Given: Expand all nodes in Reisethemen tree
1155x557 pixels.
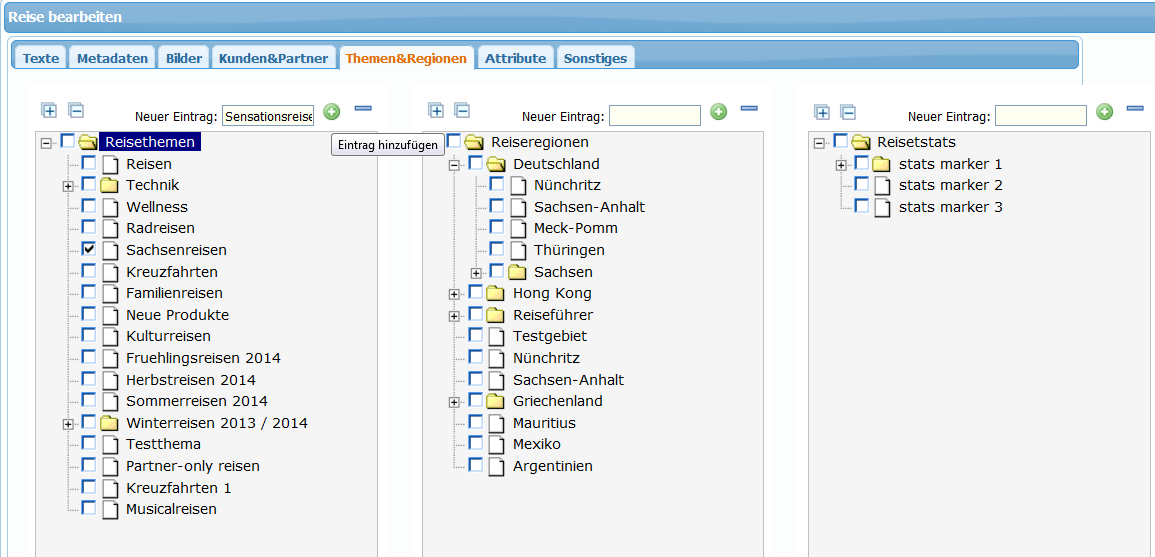Looking at the screenshot, I should click(49, 111).
